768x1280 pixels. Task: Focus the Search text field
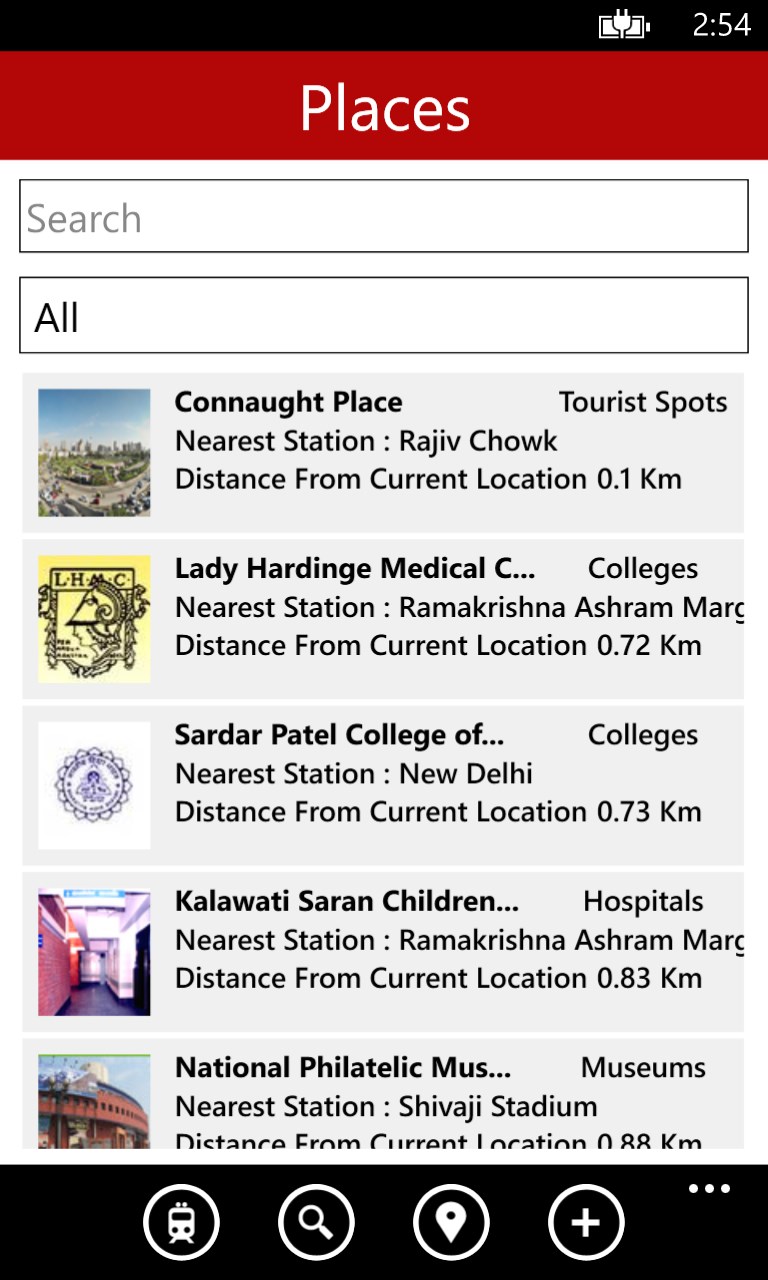coord(384,216)
